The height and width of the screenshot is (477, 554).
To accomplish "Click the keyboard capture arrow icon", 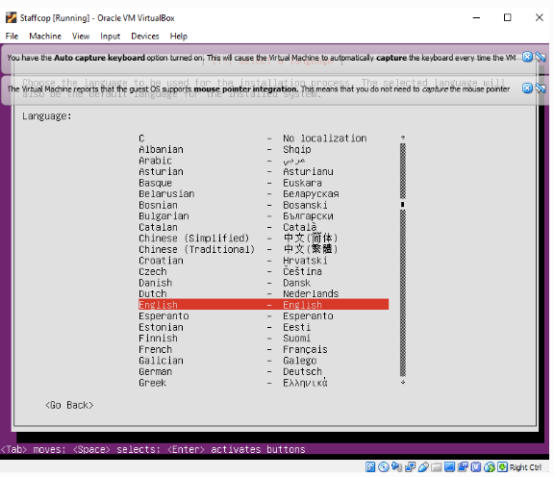I will coord(502,467).
